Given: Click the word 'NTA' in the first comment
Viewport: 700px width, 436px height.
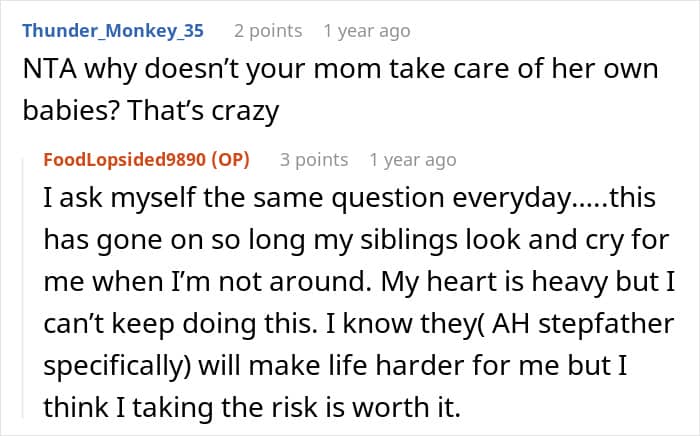Looking at the screenshot, I should pyautogui.click(x=49, y=69).
